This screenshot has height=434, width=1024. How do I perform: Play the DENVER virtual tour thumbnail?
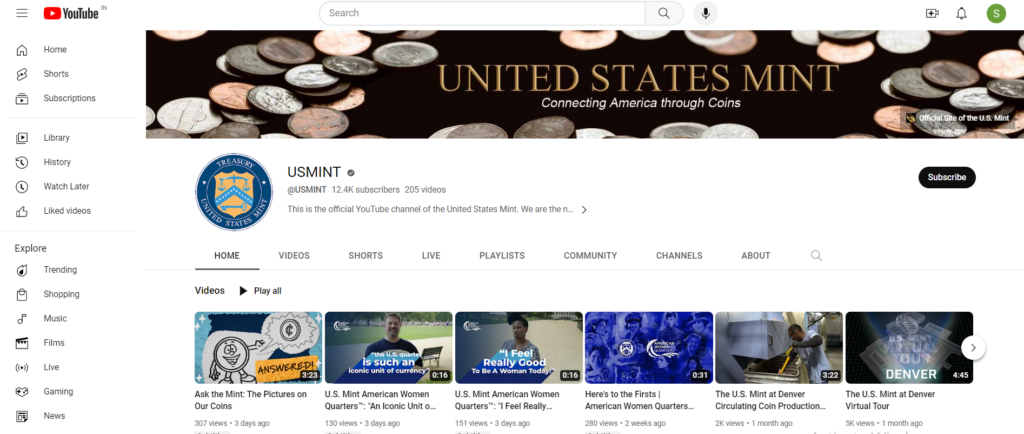coord(909,347)
